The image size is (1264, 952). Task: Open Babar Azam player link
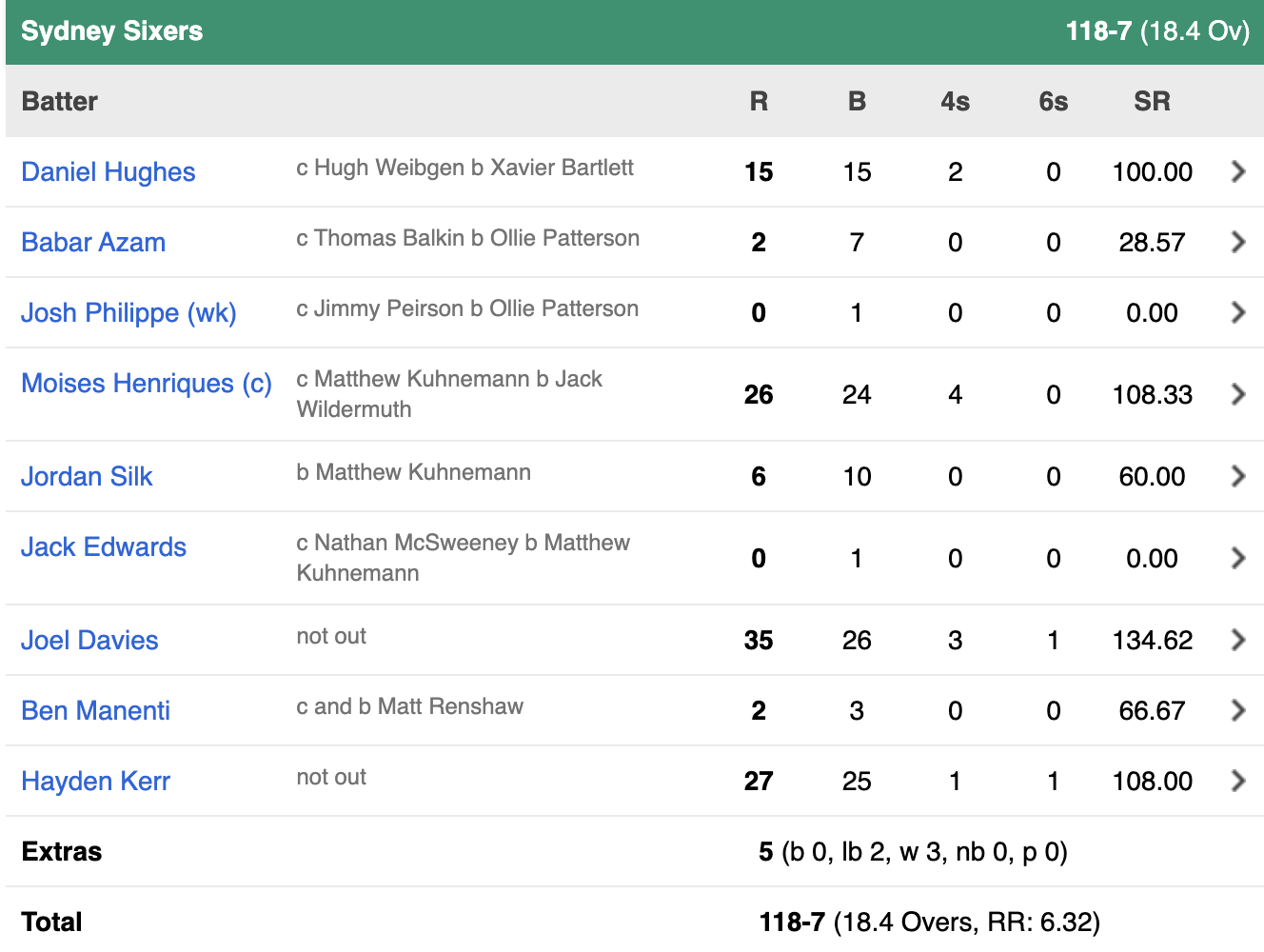coord(93,243)
